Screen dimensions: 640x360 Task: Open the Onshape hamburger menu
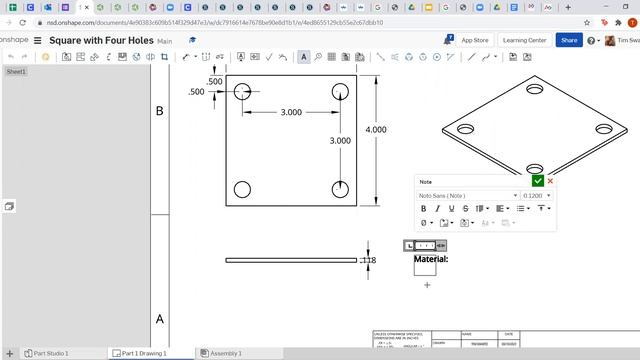(38, 40)
